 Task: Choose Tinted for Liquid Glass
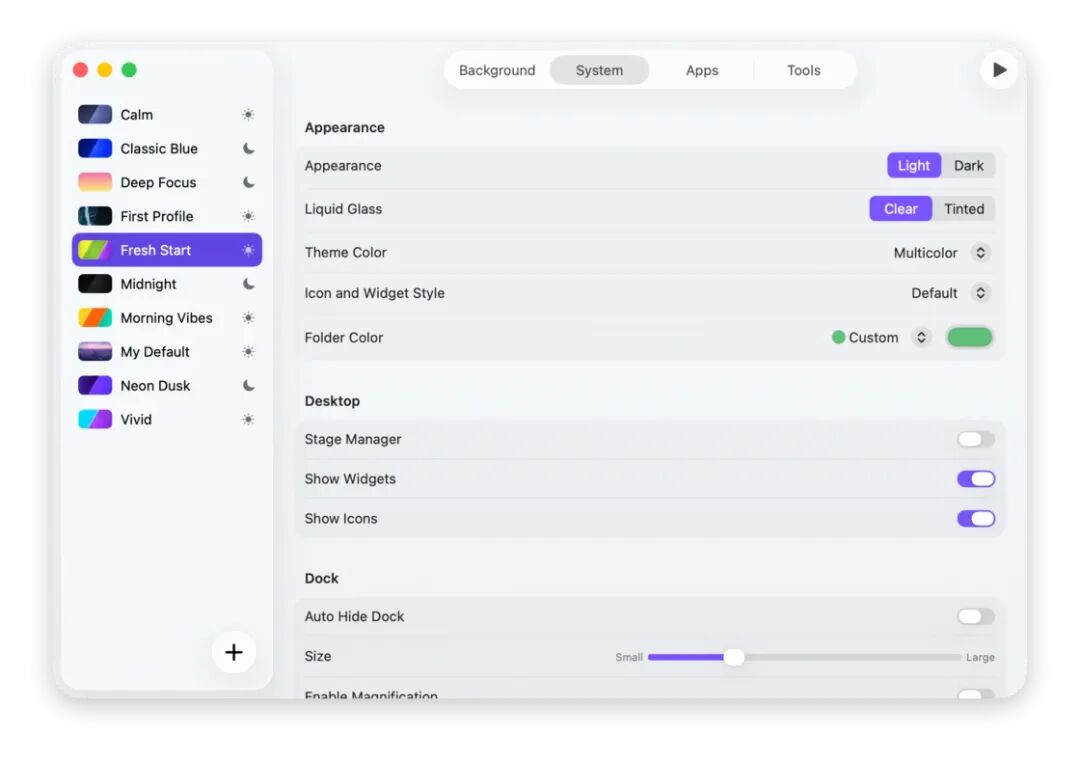964,209
